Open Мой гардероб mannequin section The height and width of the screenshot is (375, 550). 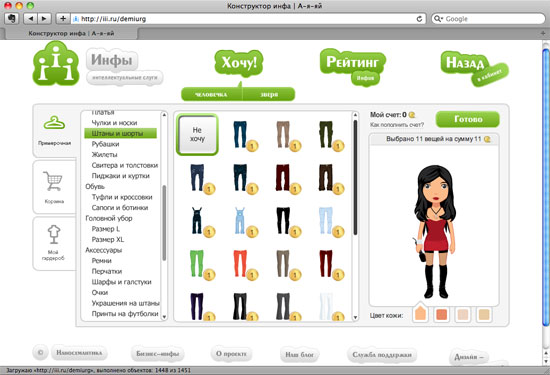54,243
